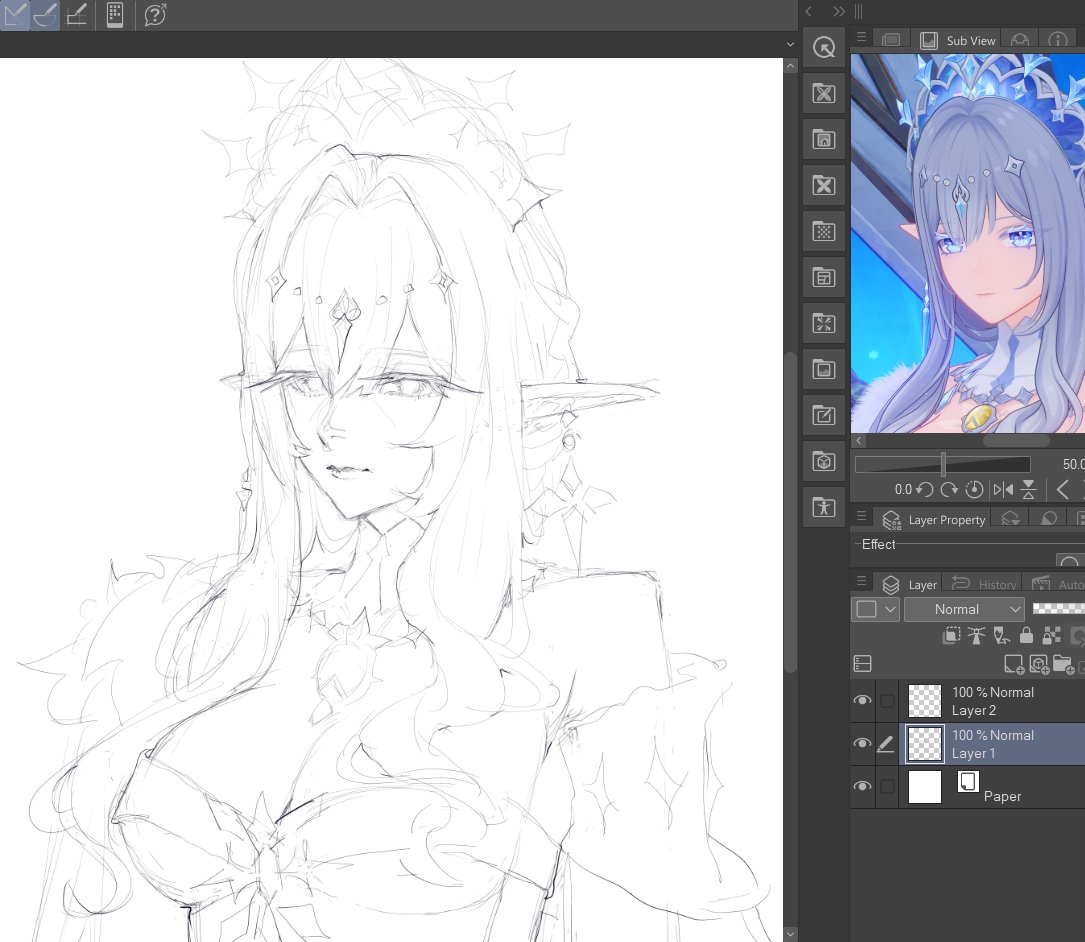This screenshot has height=942, width=1085.
Task: Open the Layer palette hamburger menu
Action: pyautogui.click(x=861, y=580)
